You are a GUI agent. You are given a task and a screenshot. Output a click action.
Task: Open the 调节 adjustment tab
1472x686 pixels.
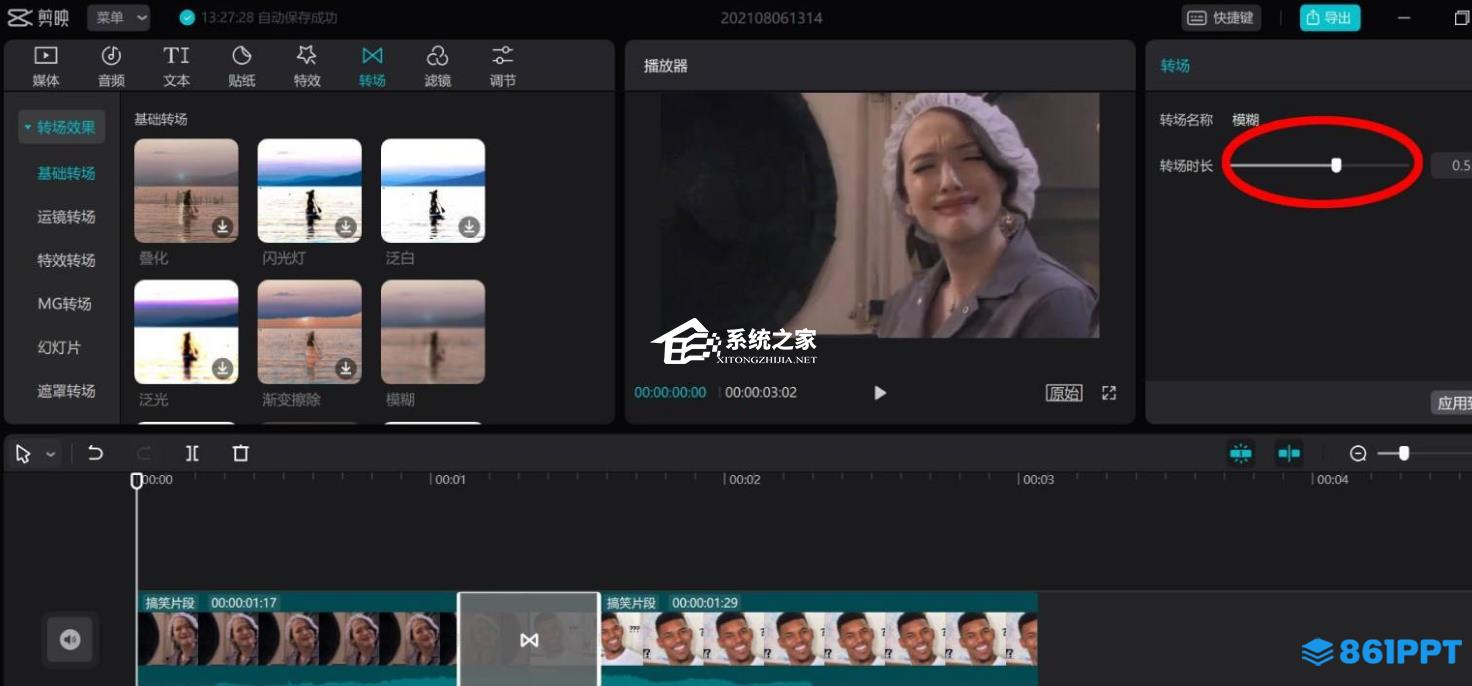click(x=503, y=66)
